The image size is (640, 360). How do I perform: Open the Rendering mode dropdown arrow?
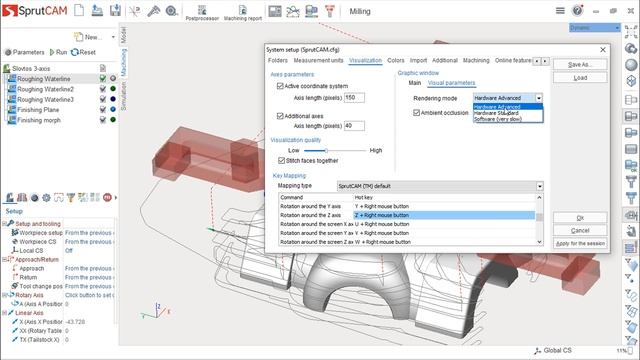[x=539, y=98]
